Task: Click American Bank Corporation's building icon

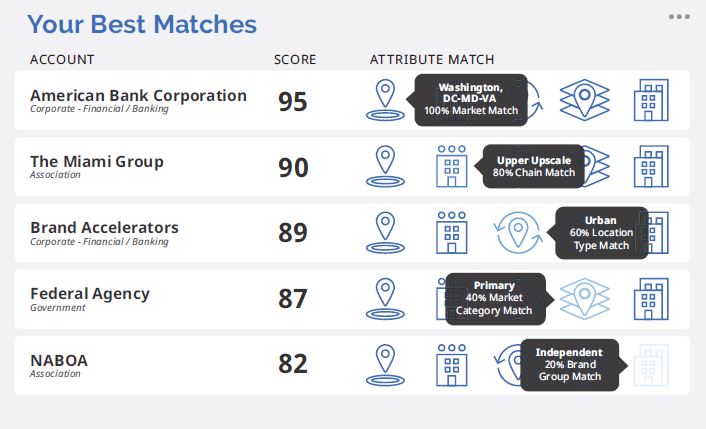Action: (x=651, y=100)
